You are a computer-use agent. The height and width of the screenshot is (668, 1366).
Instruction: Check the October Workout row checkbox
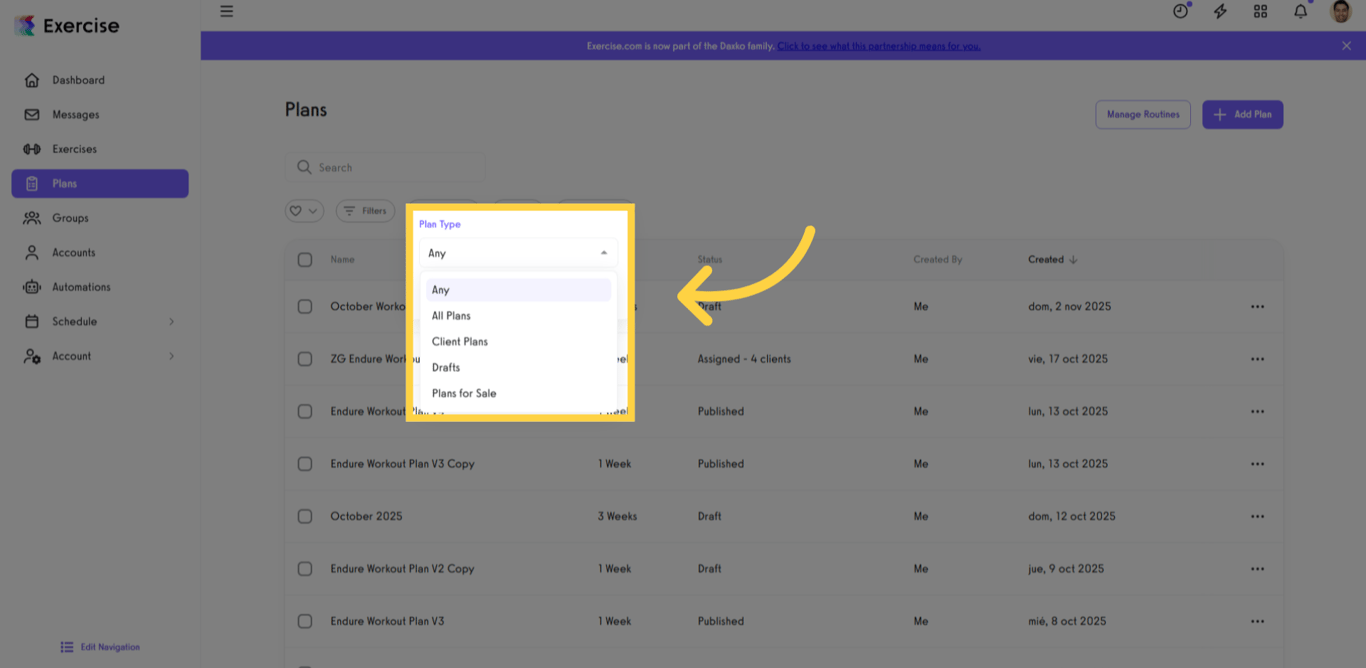305,307
